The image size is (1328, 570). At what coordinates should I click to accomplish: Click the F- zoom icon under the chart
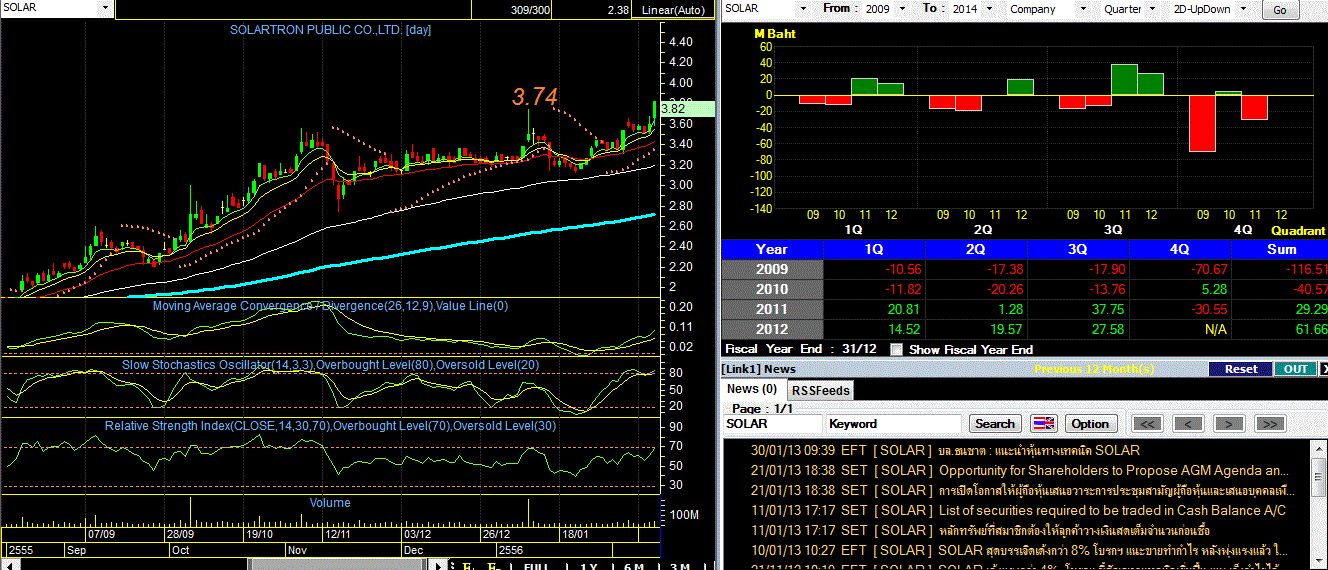(x=493, y=565)
